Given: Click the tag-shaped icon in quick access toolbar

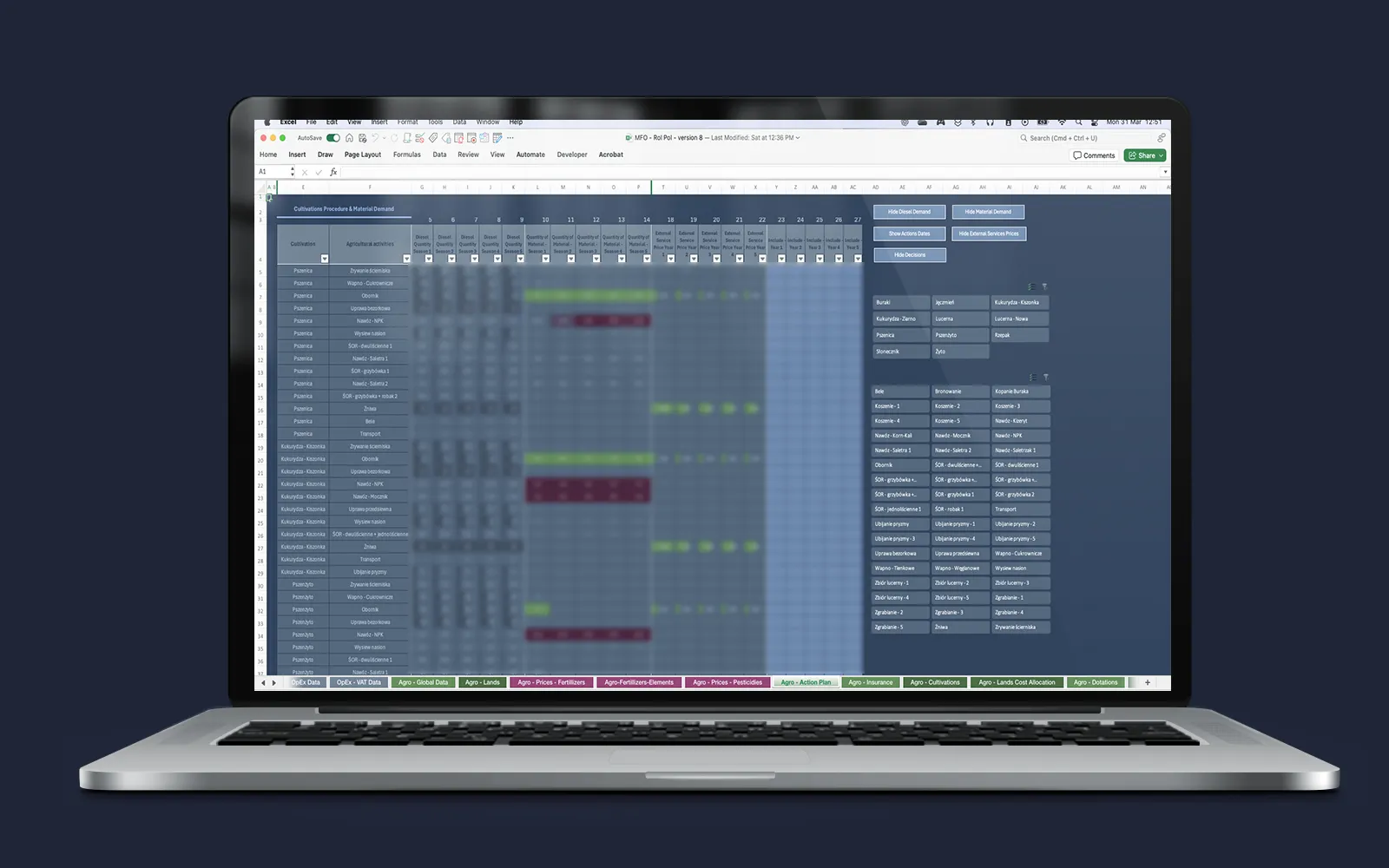Looking at the screenshot, I should click(x=433, y=138).
